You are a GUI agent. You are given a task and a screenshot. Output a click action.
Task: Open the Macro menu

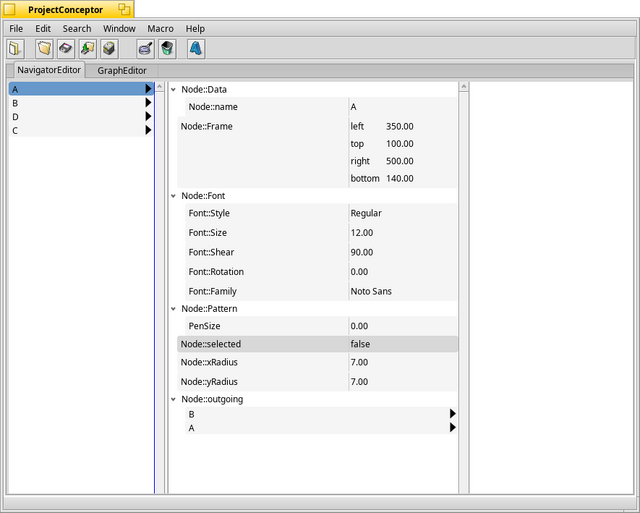(x=160, y=29)
